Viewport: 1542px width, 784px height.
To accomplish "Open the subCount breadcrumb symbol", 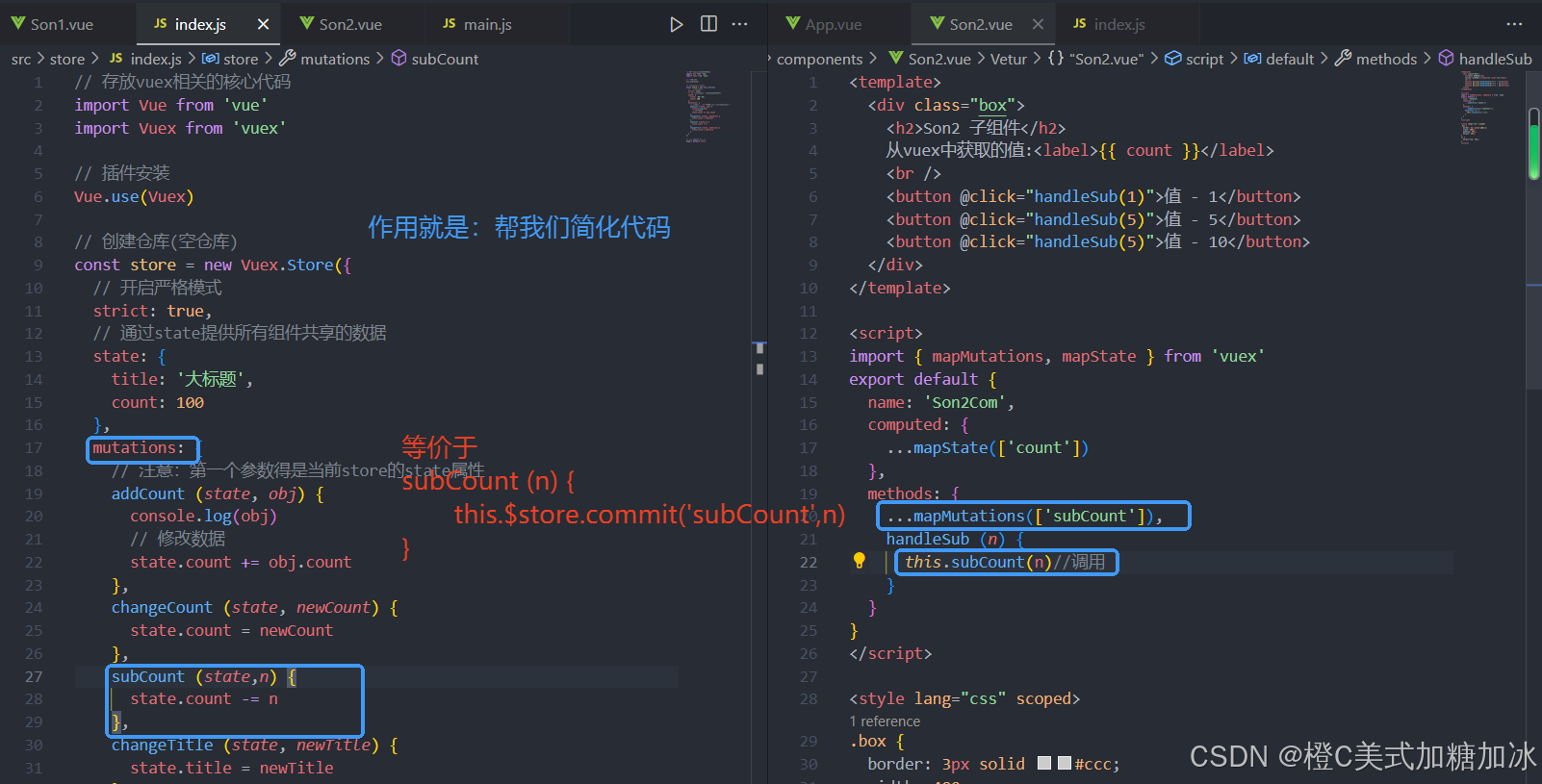I will click(435, 59).
